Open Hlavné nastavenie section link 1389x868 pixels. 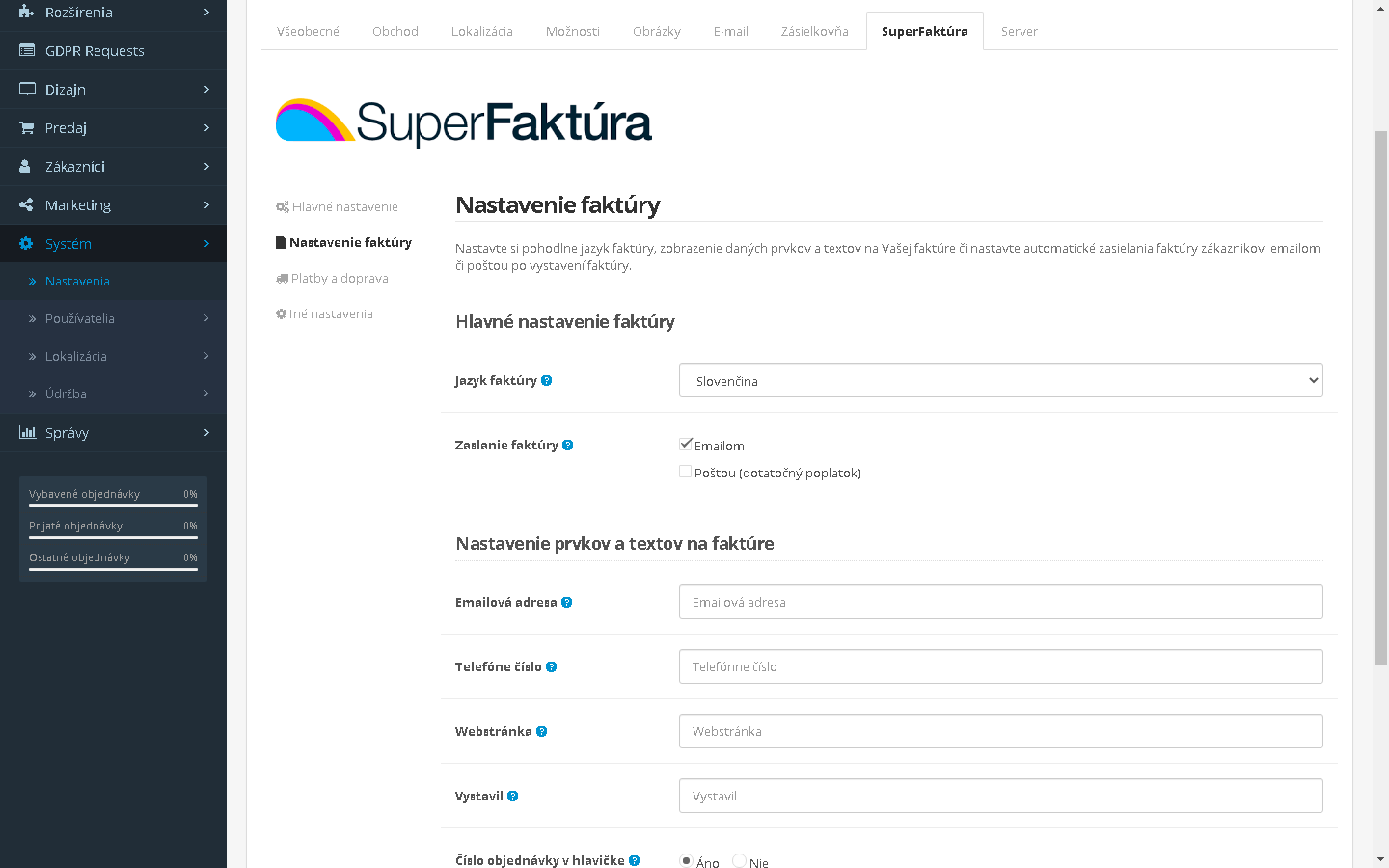(x=343, y=206)
